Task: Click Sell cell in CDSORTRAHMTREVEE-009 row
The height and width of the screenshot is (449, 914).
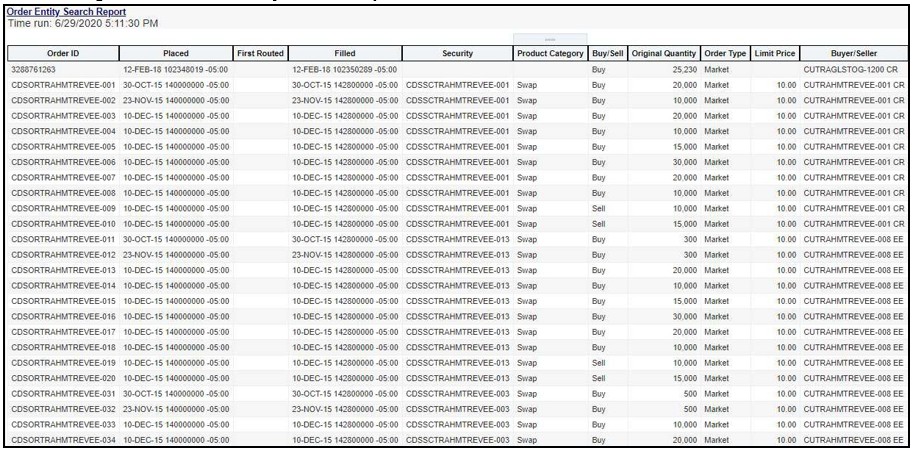Action: (598, 208)
